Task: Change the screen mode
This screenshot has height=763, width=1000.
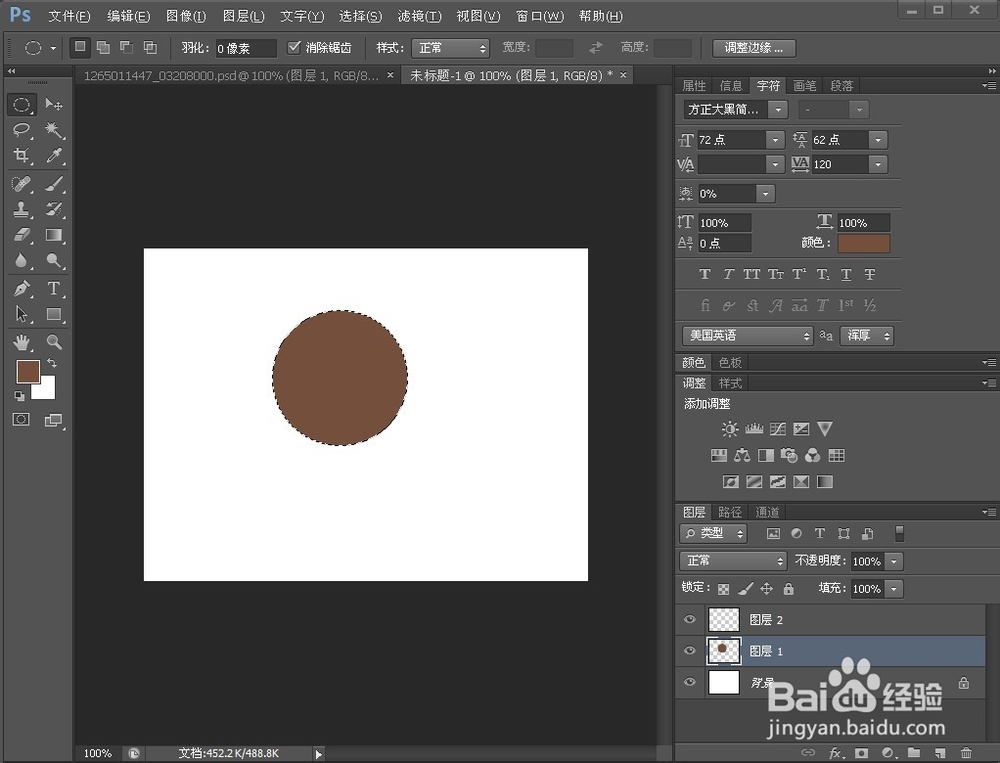Action: (54, 420)
